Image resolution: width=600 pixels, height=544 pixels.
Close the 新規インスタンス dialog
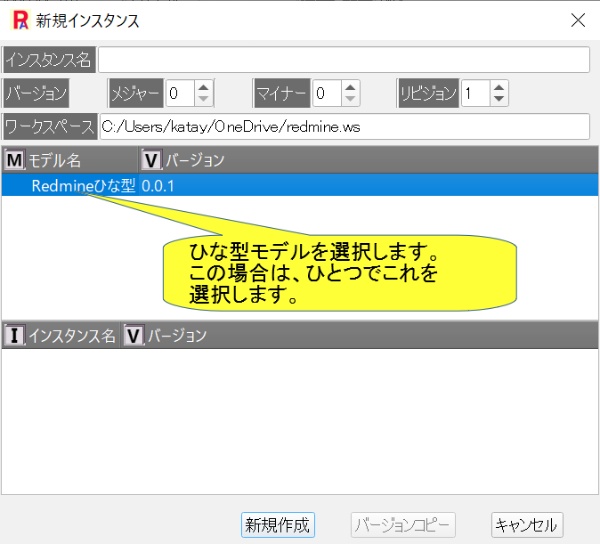pyautogui.click(x=578, y=20)
